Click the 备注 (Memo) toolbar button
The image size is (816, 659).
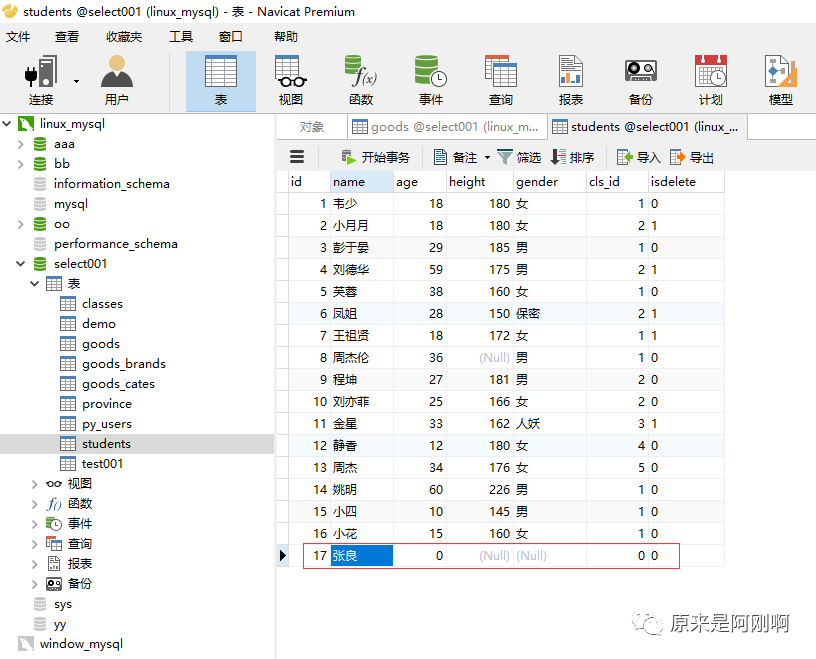(455, 157)
